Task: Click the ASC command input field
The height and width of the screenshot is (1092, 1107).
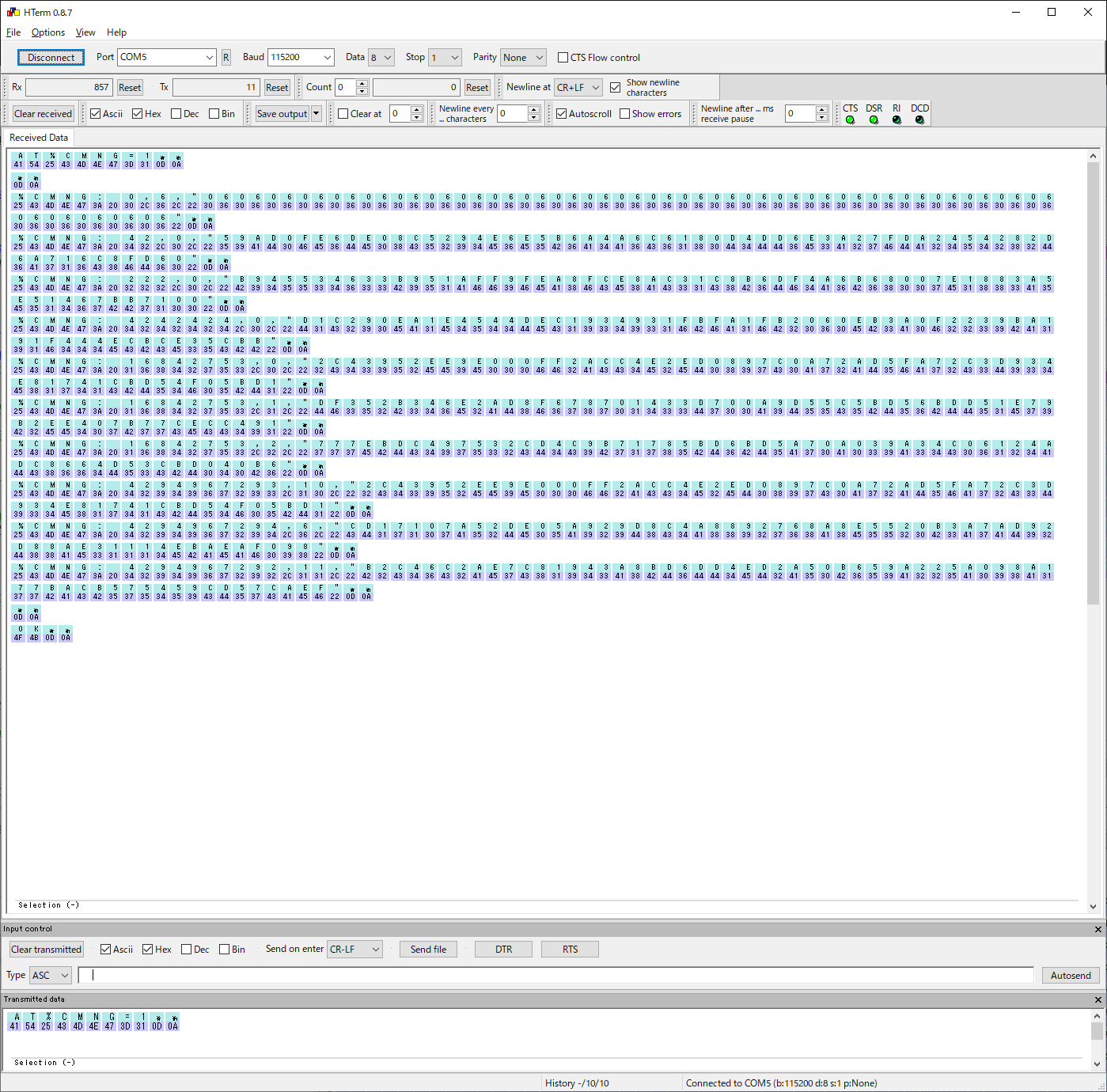Action: tap(555, 976)
